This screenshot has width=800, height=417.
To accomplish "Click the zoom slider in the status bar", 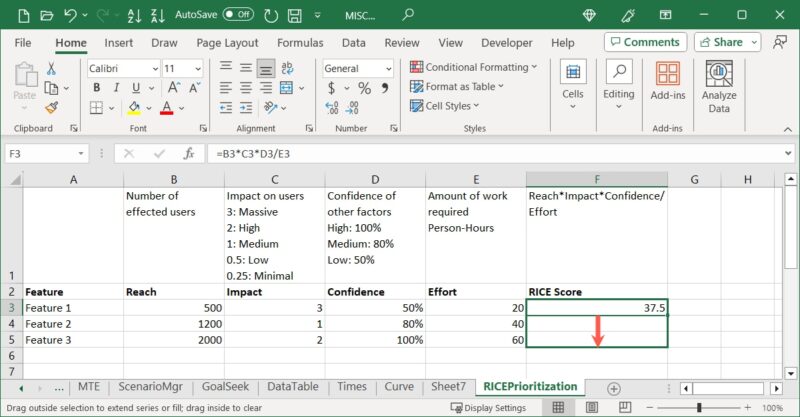I will [698, 407].
